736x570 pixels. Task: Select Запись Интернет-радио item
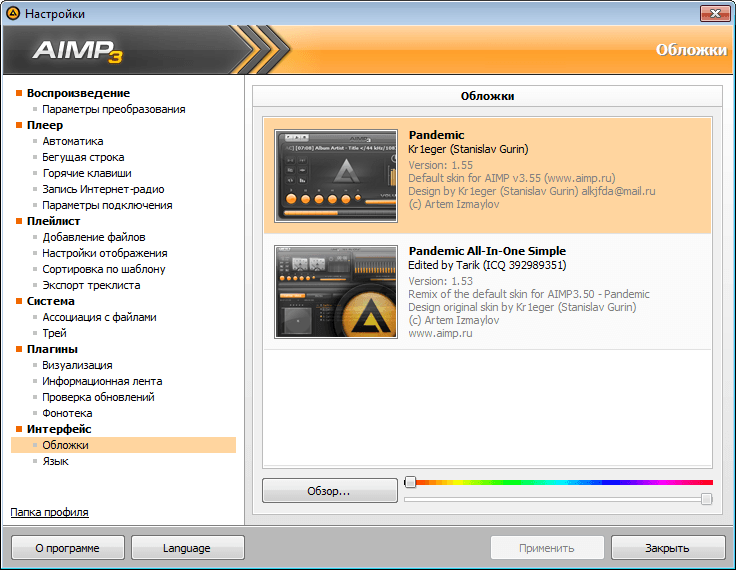[x=103, y=189]
